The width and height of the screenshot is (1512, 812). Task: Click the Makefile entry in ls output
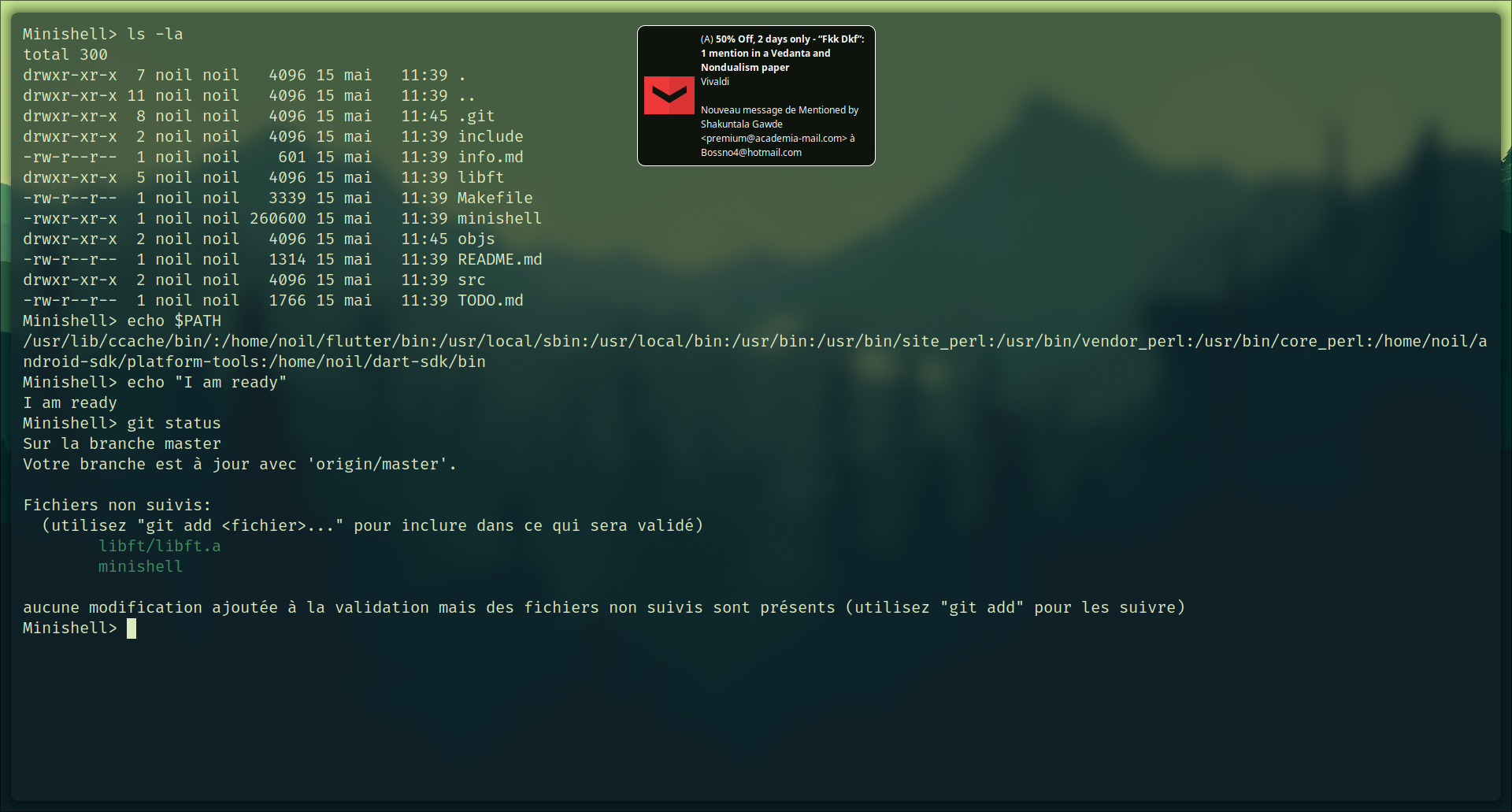coord(495,198)
